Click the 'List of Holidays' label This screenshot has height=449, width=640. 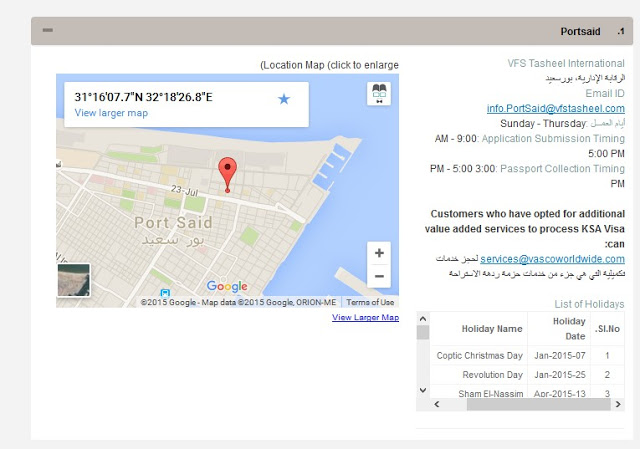pyautogui.click(x=589, y=304)
